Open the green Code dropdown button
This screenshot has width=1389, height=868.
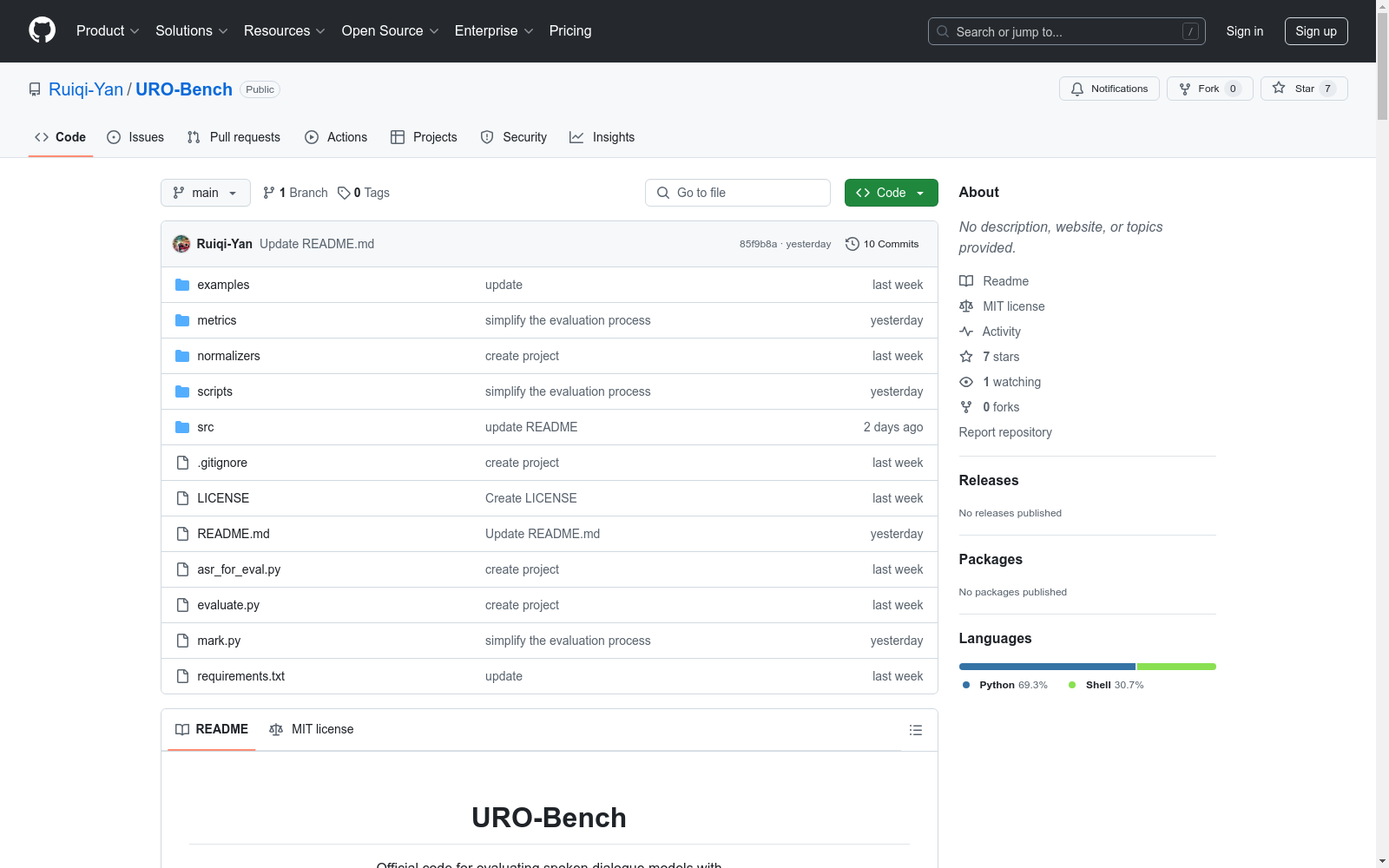coord(891,193)
